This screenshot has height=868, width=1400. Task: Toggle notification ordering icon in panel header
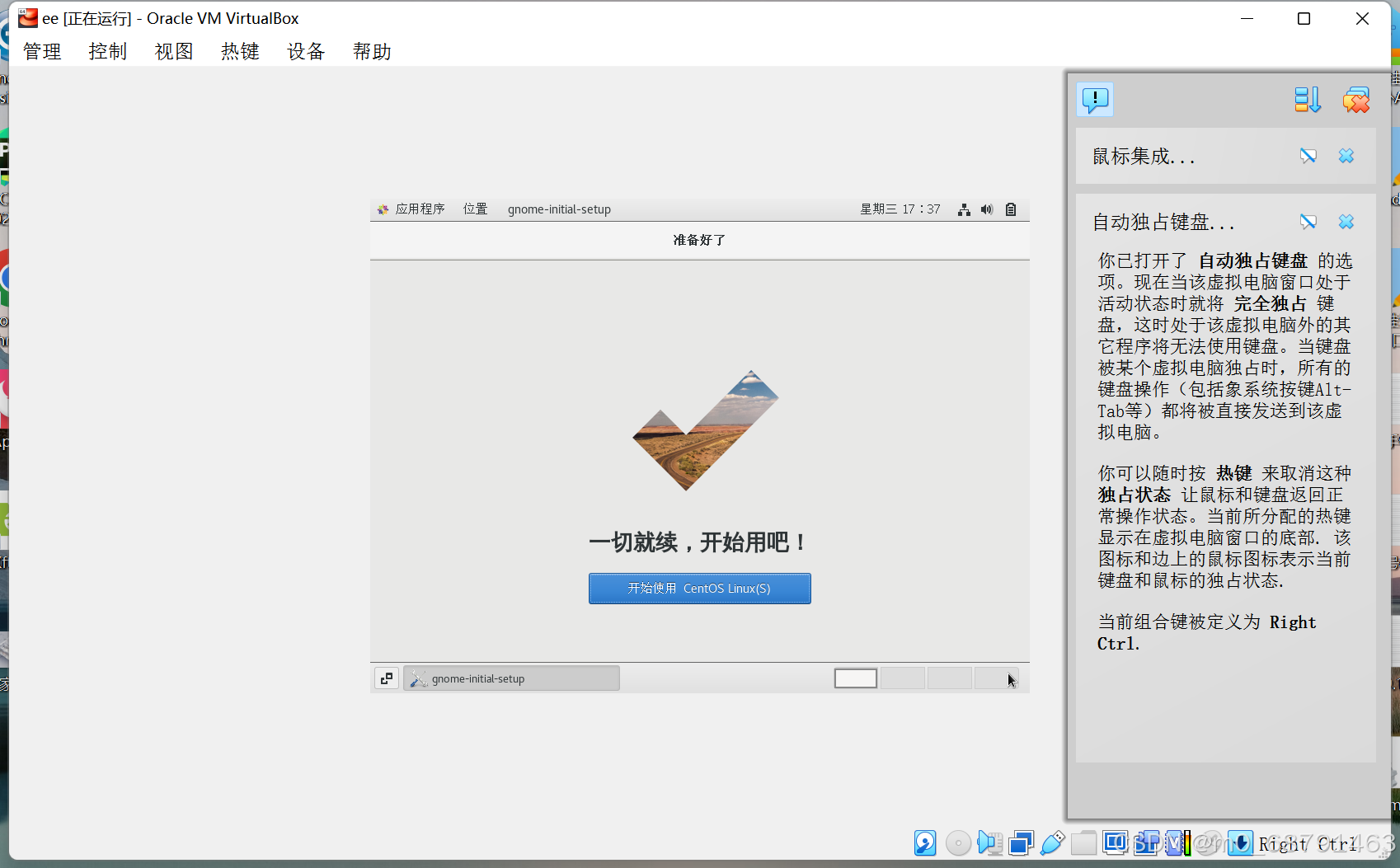[1307, 100]
